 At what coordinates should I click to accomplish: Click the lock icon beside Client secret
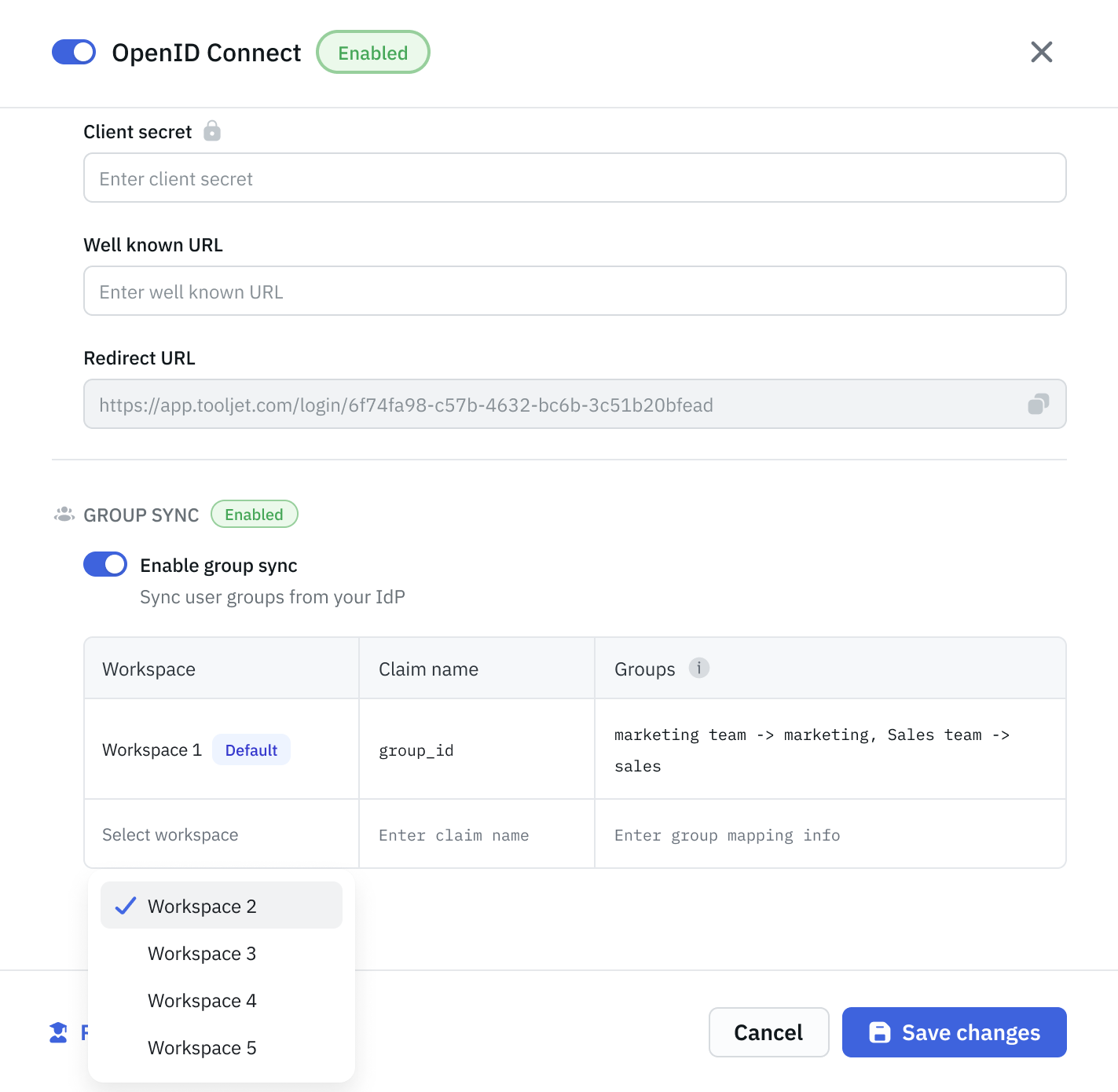pyautogui.click(x=212, y=131)
